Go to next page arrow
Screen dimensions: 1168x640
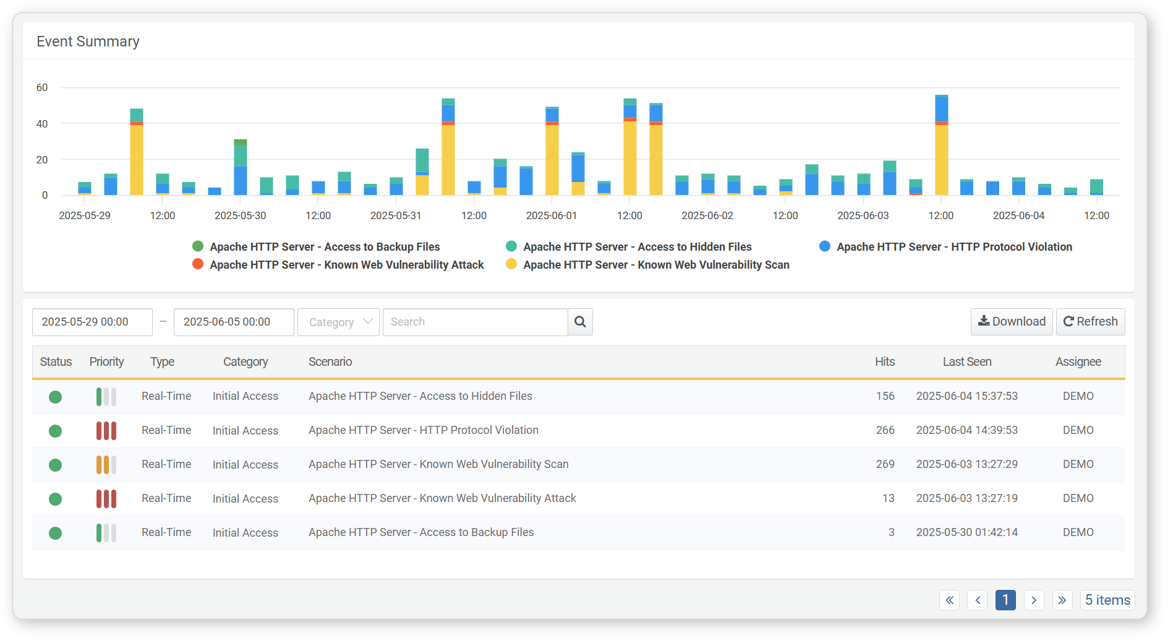click(1034, 600)
